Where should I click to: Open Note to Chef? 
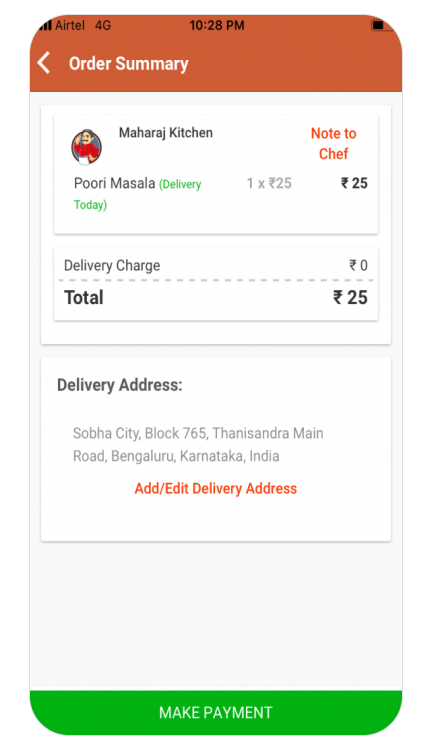333,143
